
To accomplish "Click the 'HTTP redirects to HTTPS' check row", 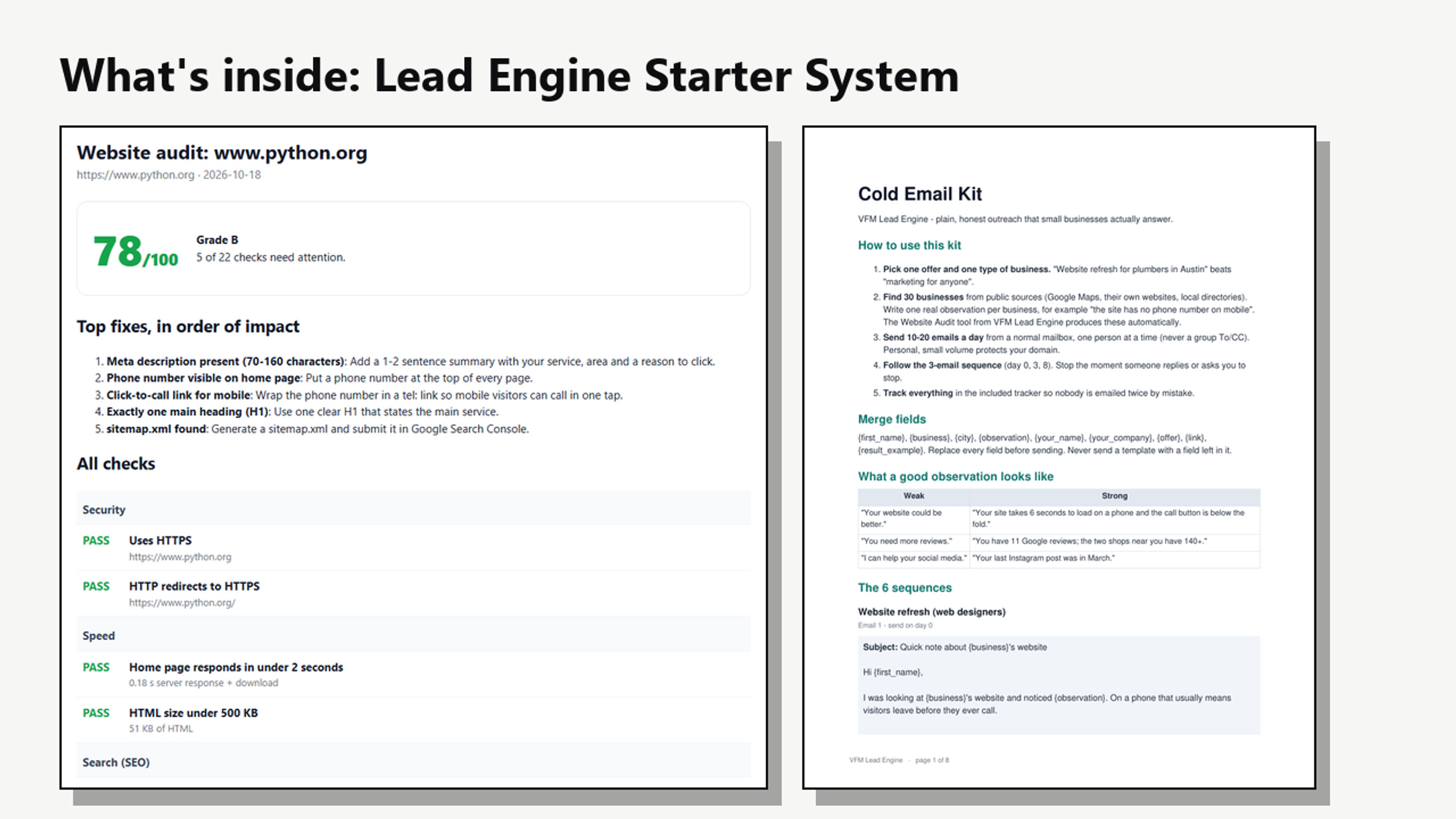I will (413, 594).
